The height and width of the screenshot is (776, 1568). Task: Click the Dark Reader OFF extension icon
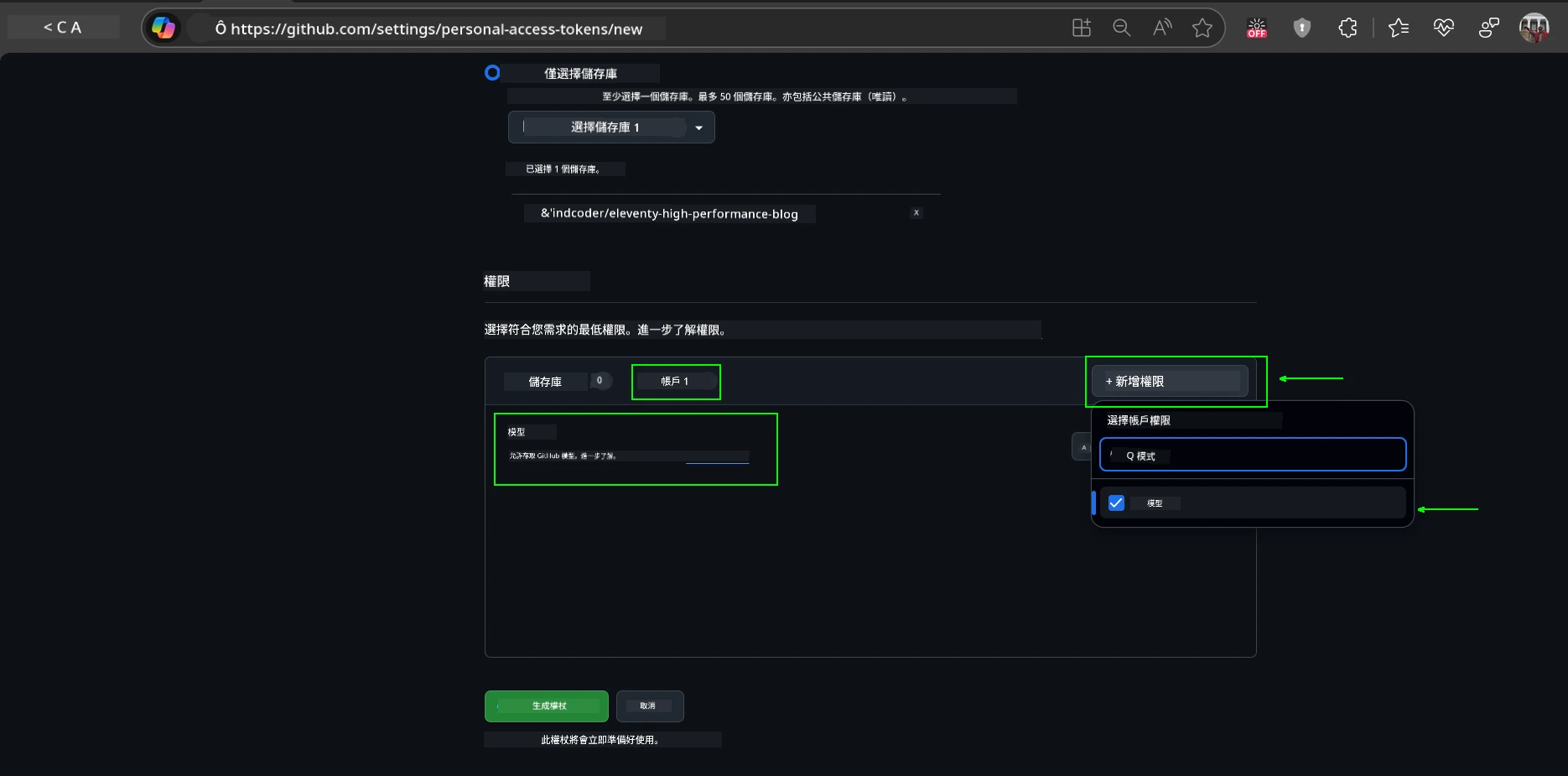[x=1256, y=28]
